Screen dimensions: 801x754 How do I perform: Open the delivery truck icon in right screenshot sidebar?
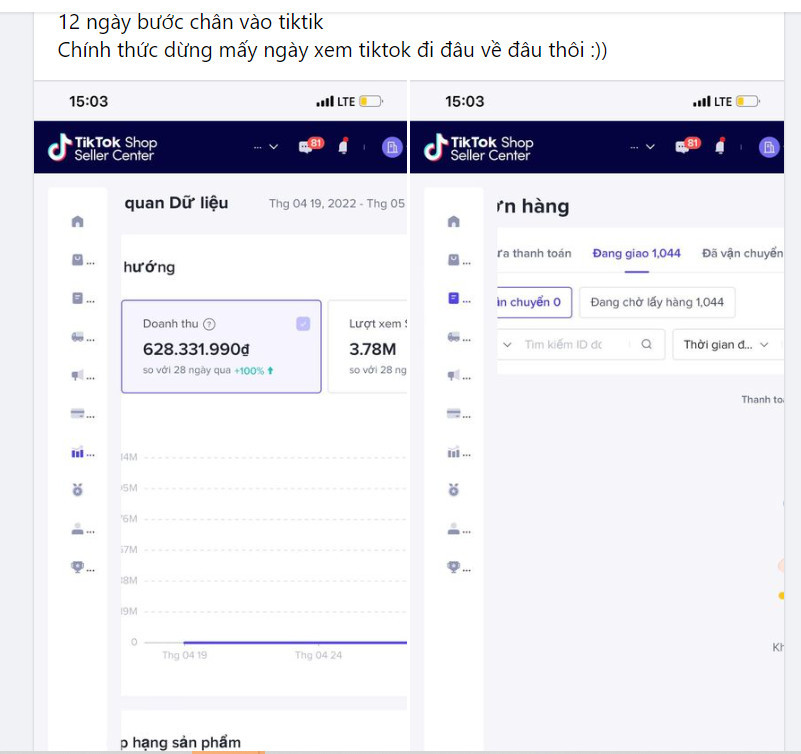454,337
